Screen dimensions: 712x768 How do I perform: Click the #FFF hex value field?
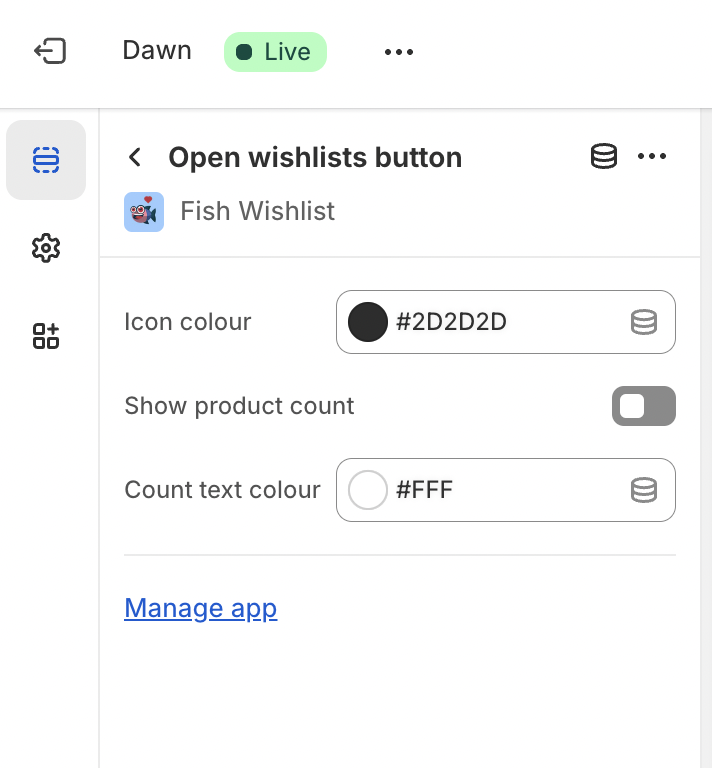tap(500, 490)
